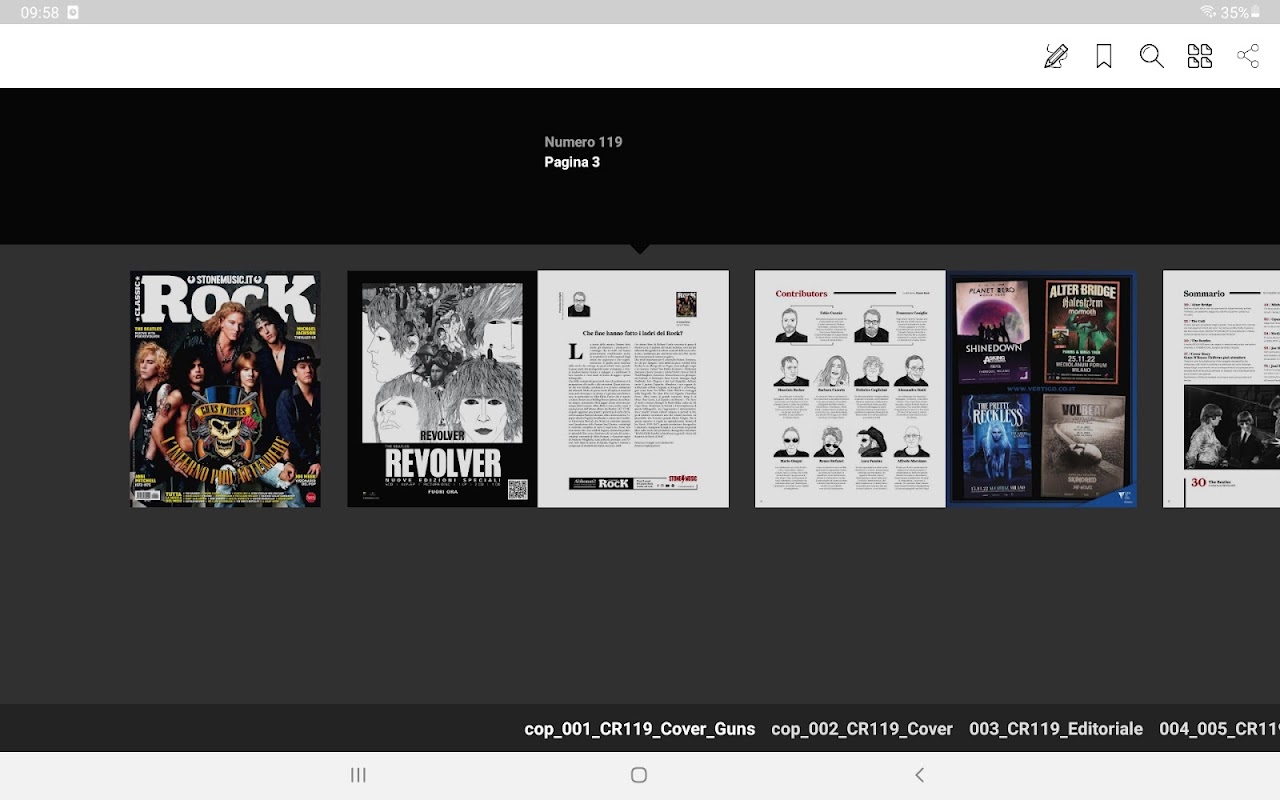Tap the Wi-Fi status icon

1208,12
